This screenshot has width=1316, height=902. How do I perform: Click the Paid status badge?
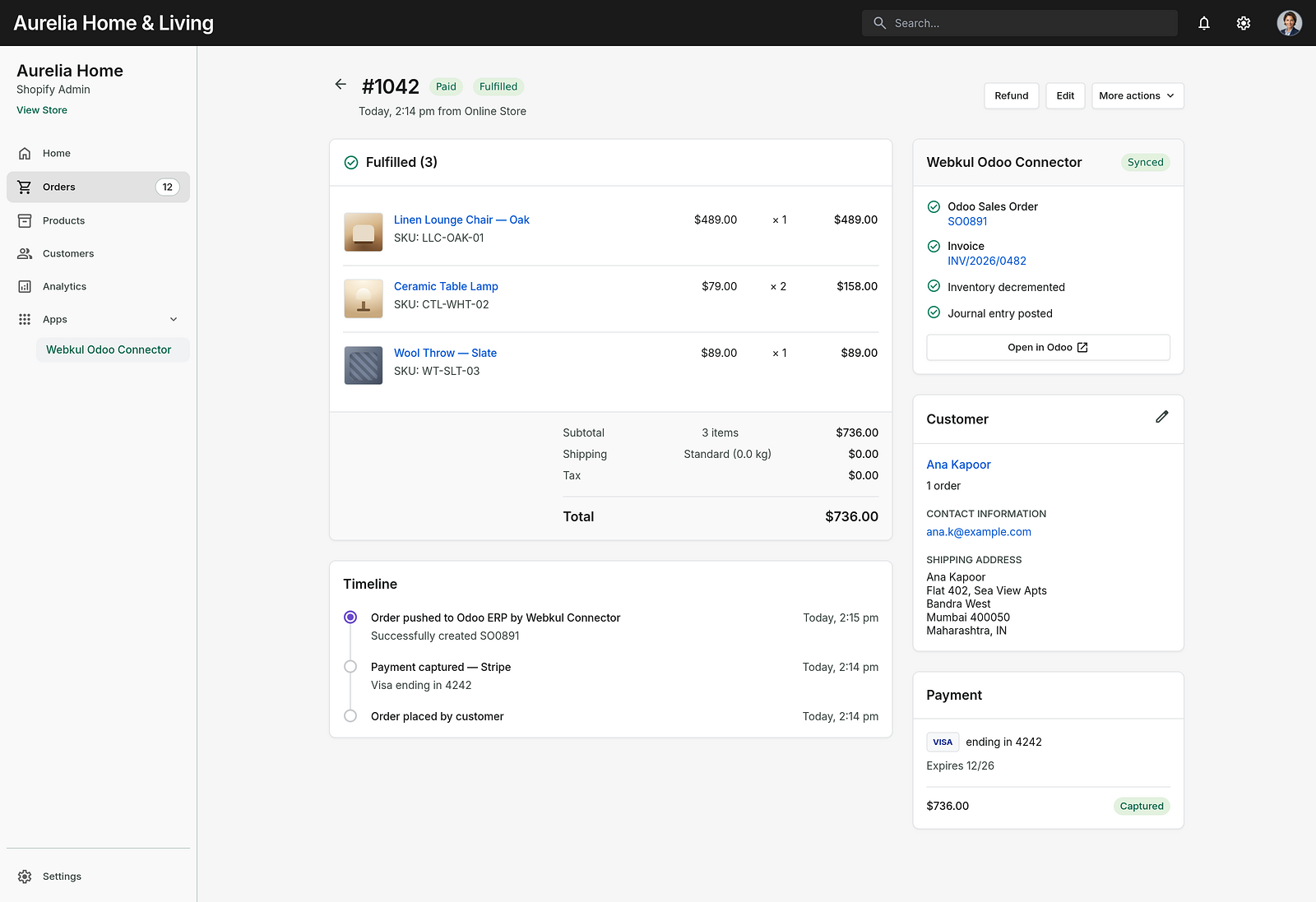click(x=446, y=86)
